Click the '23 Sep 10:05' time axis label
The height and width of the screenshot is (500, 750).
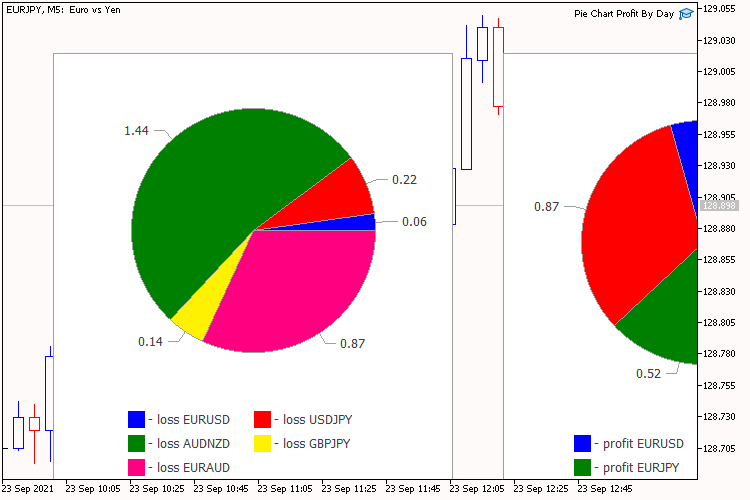93,489
